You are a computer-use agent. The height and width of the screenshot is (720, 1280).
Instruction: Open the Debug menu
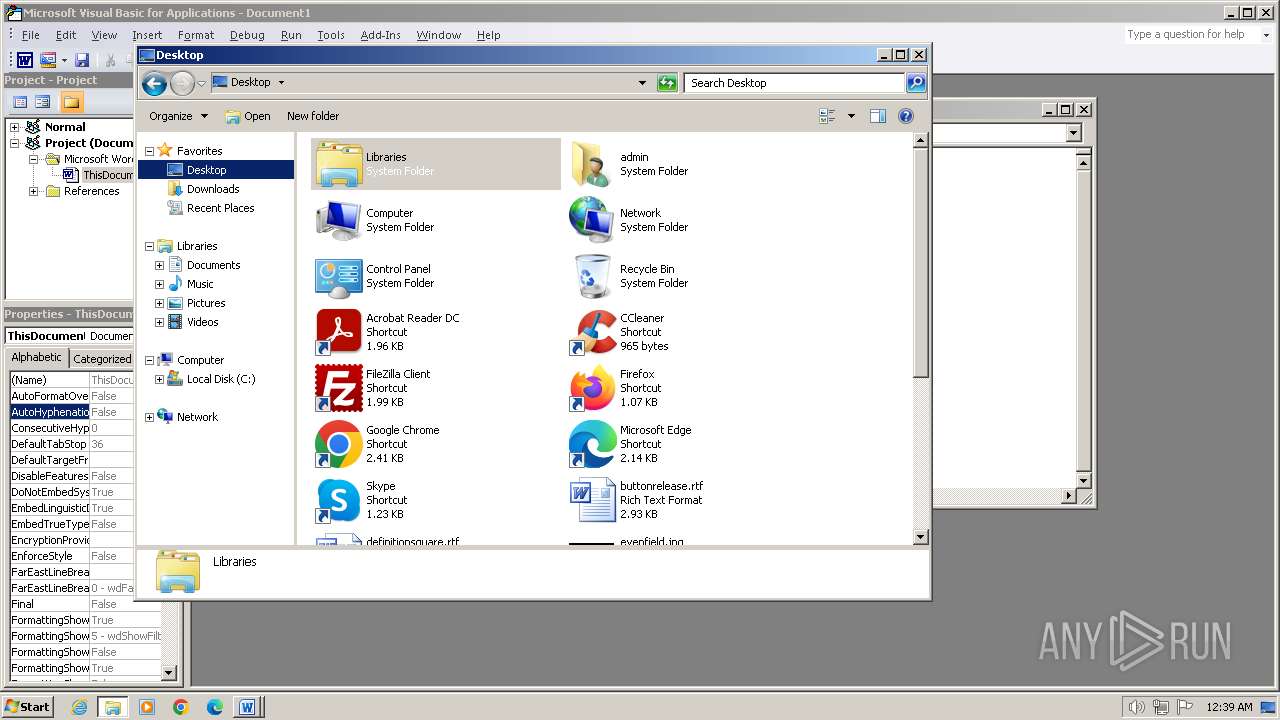coord(247,35)
